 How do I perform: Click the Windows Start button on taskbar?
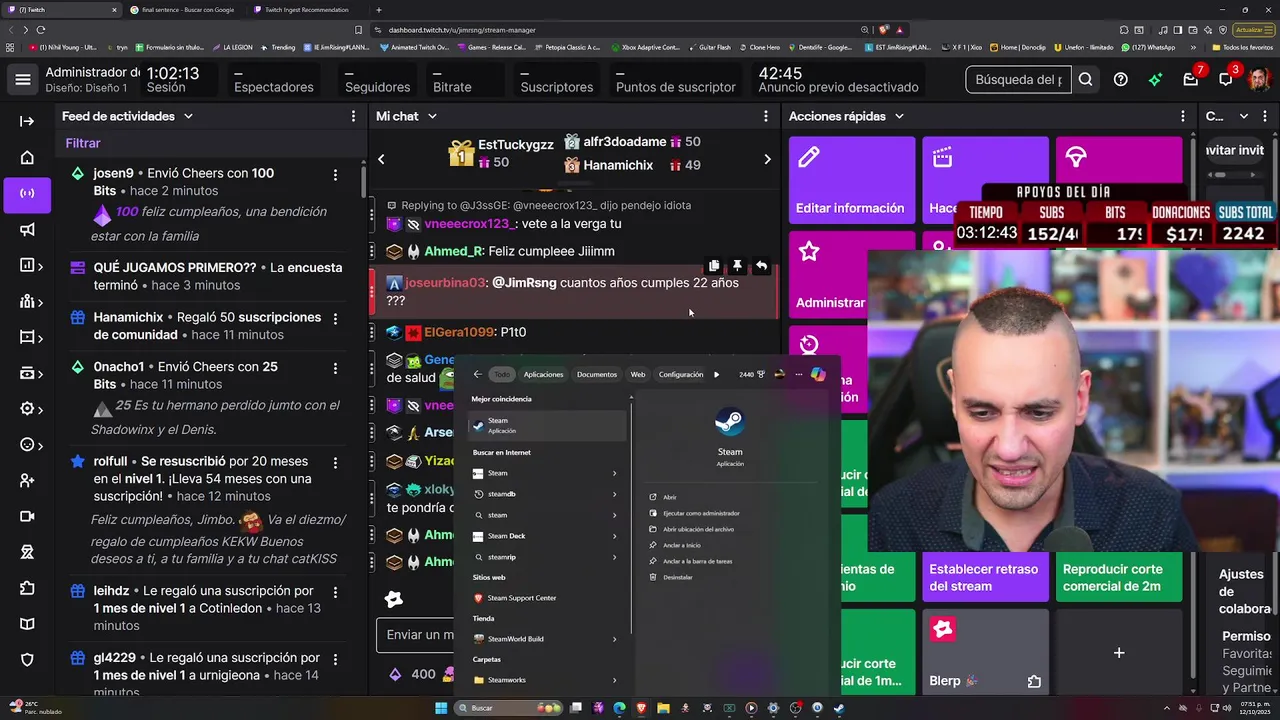click(441, 708)
